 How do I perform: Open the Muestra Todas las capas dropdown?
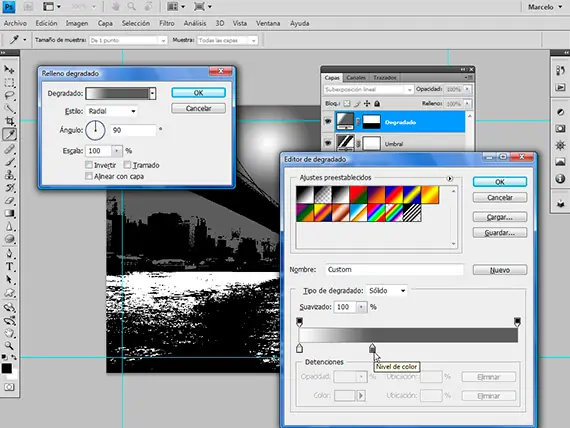click(228, 40)
